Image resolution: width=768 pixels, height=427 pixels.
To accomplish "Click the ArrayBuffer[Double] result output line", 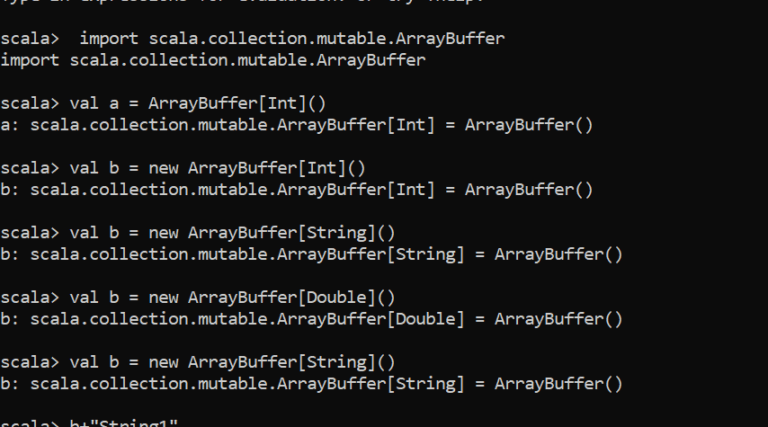I will coord(312,319).
